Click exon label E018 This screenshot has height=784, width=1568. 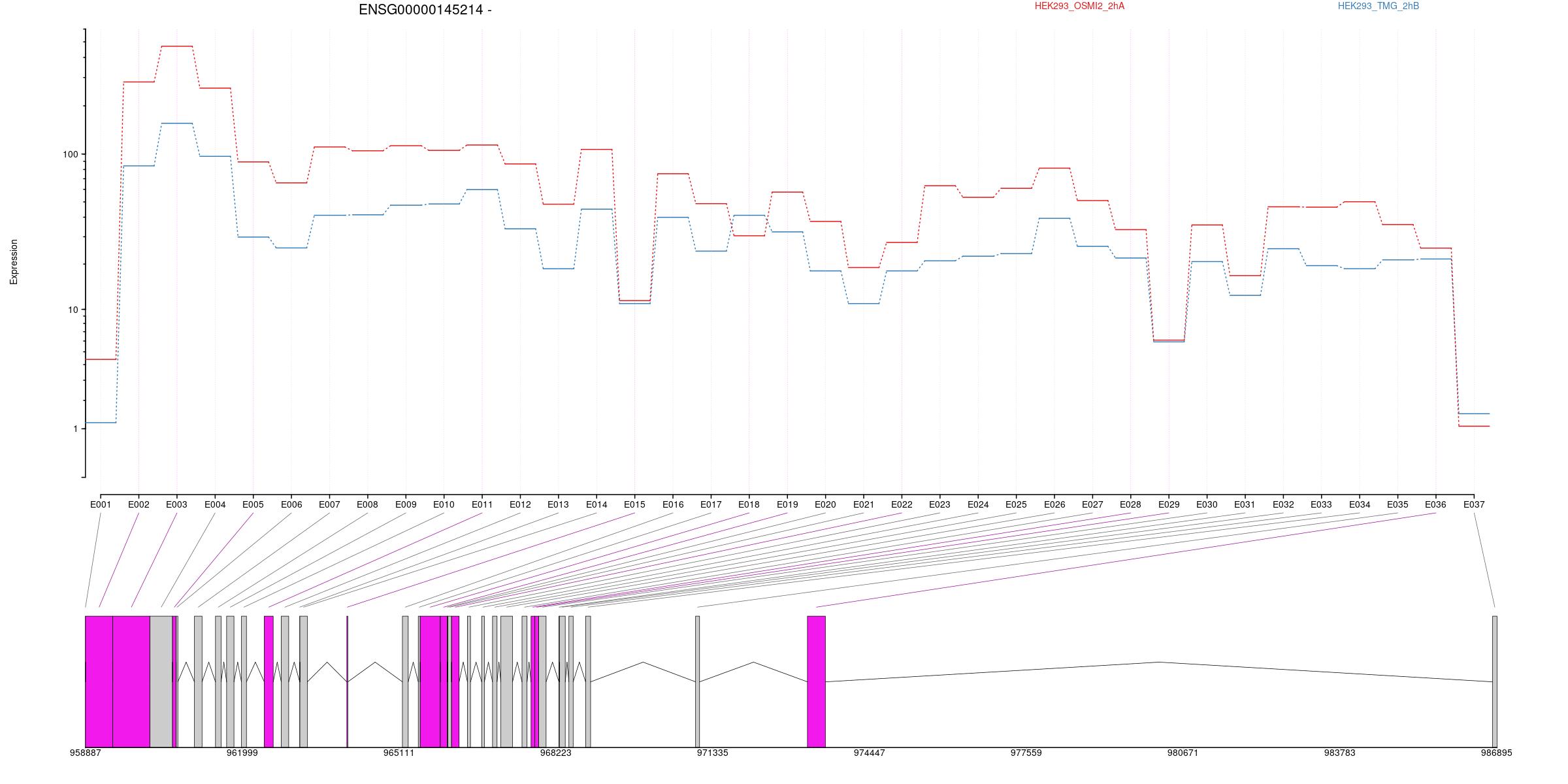[749, 504]
